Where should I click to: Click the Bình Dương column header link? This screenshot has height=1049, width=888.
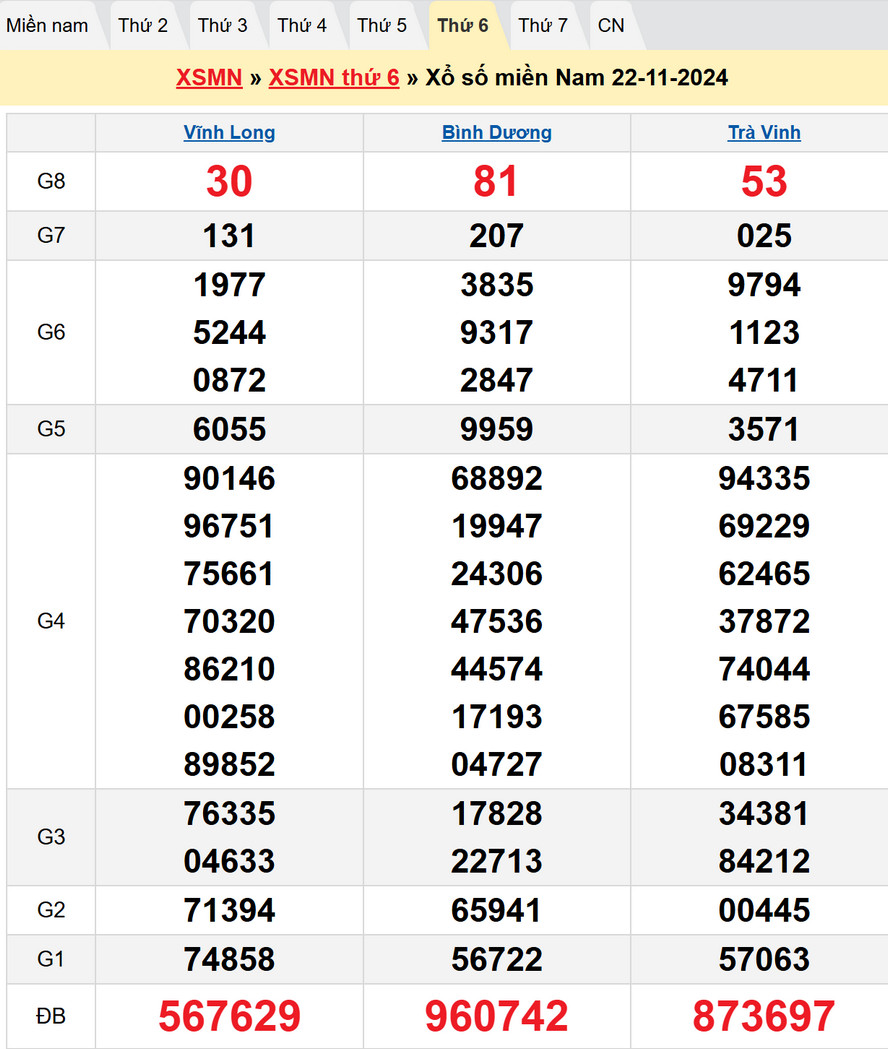(496, 133)
